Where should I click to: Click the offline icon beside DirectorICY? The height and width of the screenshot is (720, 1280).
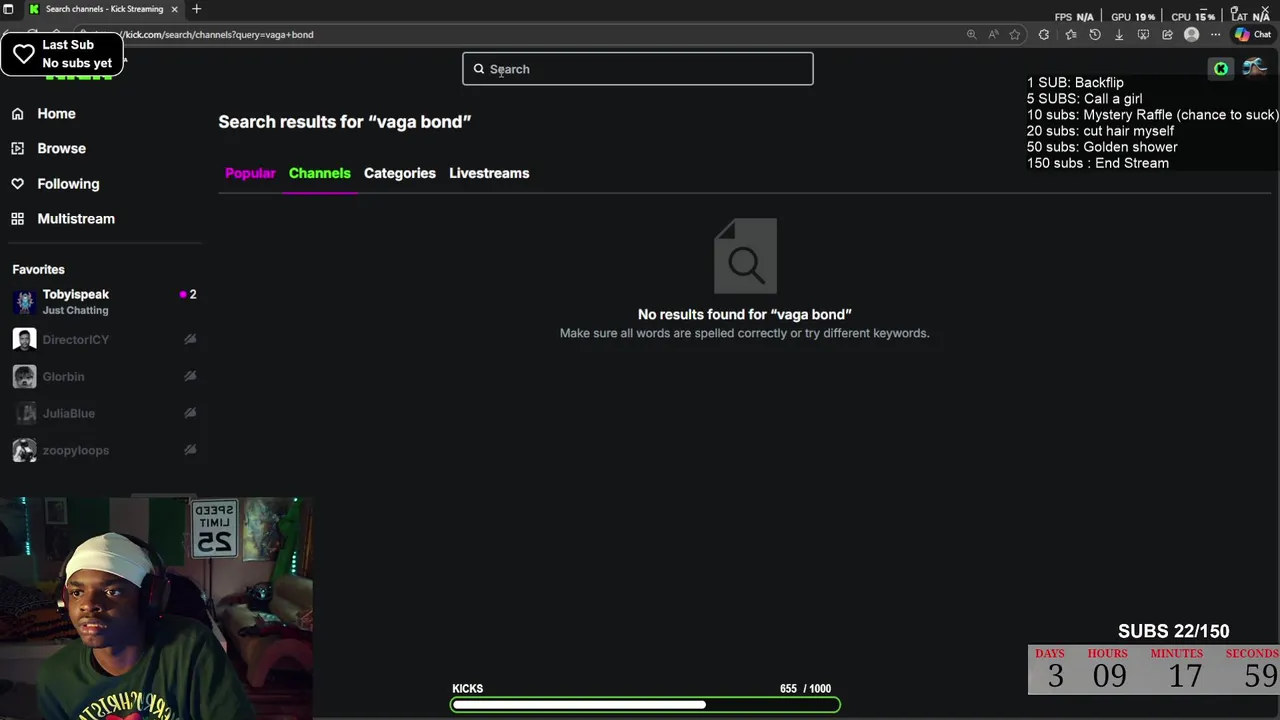pyautogui.click(x=190, y=339)
